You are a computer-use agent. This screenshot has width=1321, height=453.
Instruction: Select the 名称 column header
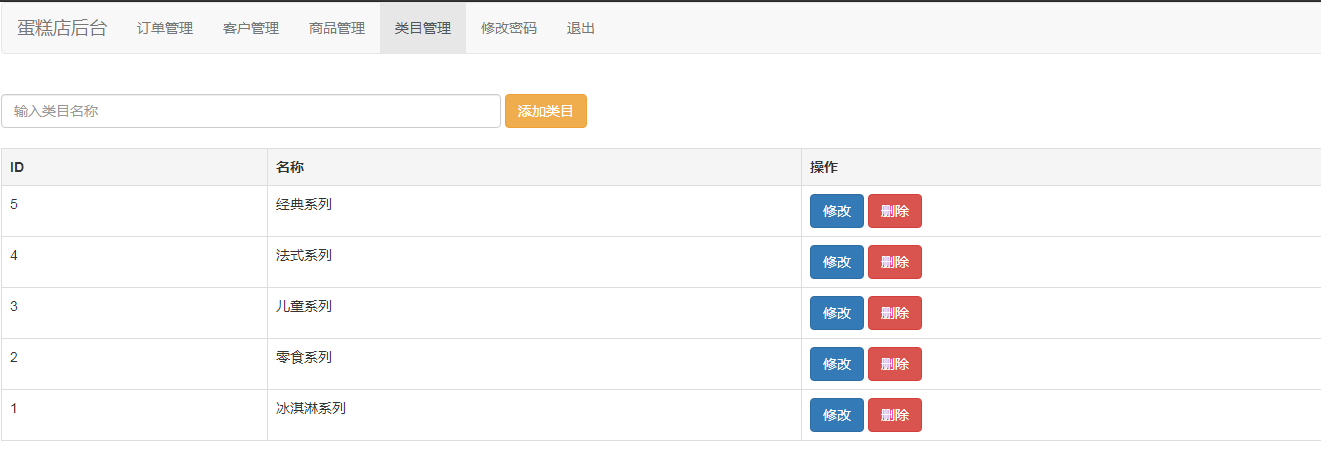pos(290,167)
